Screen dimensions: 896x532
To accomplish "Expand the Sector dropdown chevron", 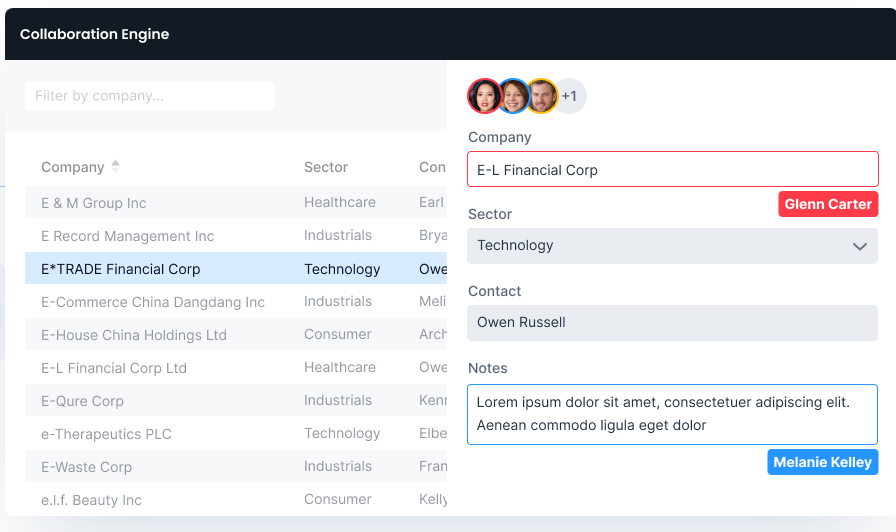I will tap(859, 246).
